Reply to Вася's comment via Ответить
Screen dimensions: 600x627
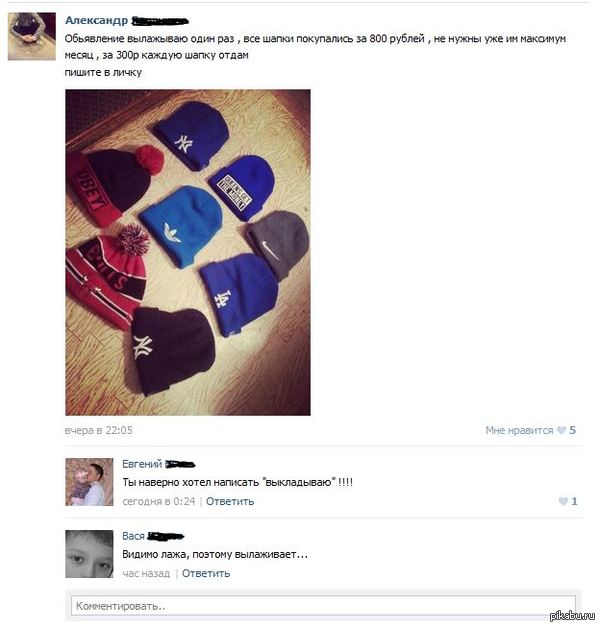click(206, 573)
